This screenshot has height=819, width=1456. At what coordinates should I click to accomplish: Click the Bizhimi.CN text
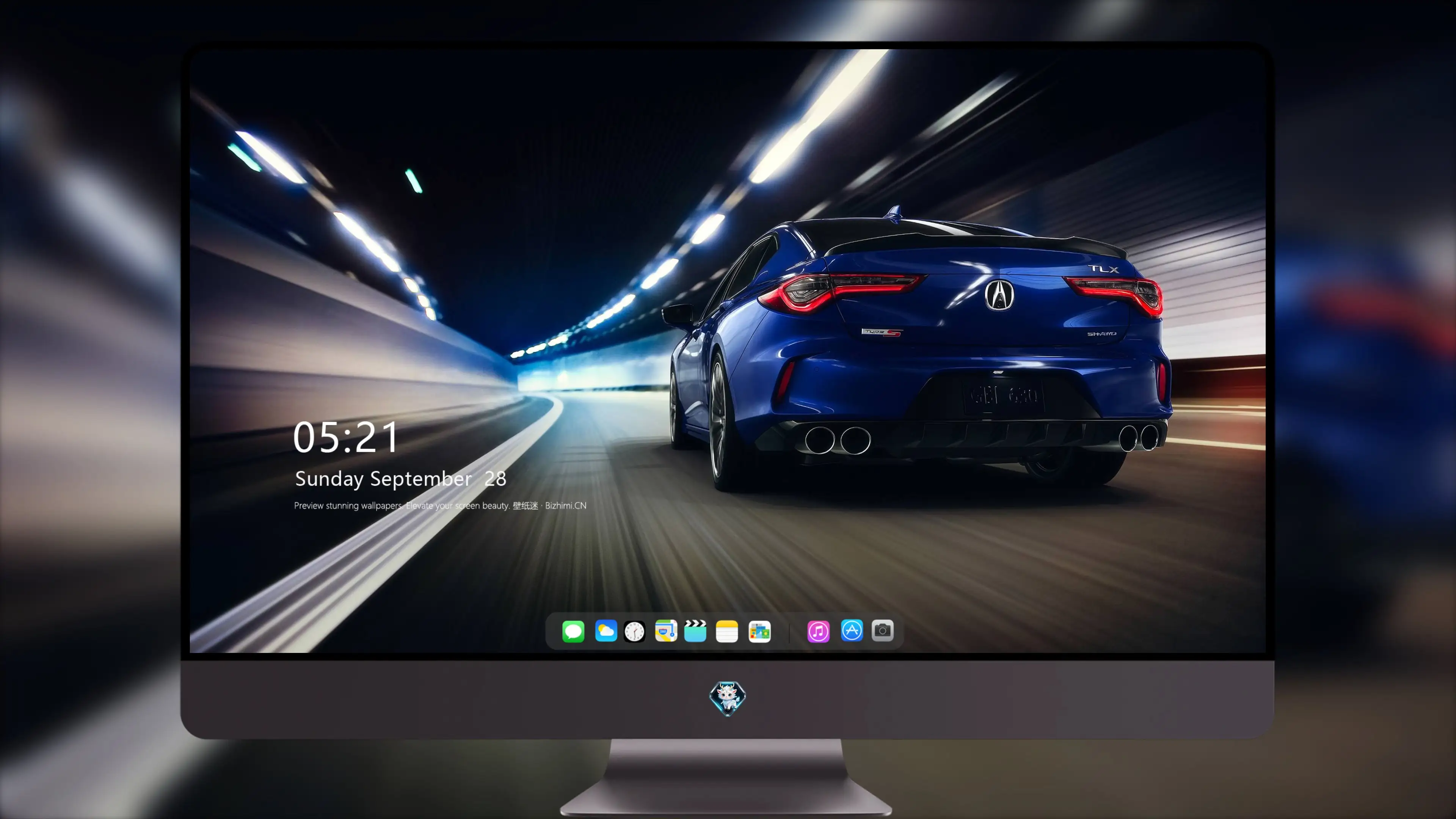pyautogui.click(x=566, y=505)
